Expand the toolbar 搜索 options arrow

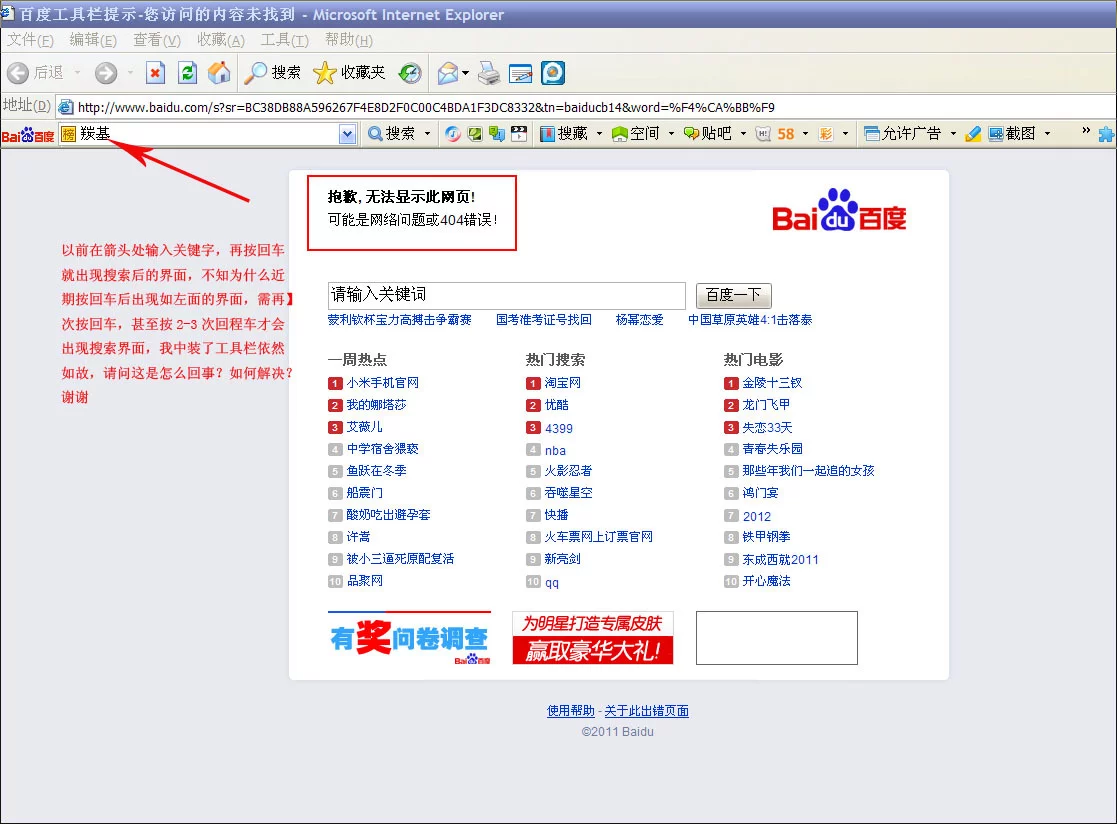(427, 133)
